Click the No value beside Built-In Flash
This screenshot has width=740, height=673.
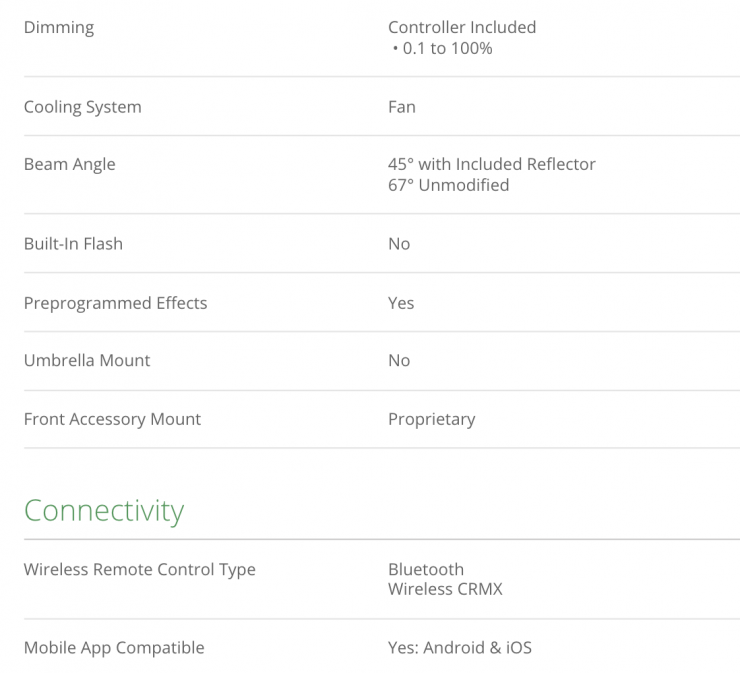pyautogui.click(x=399, y=244)
